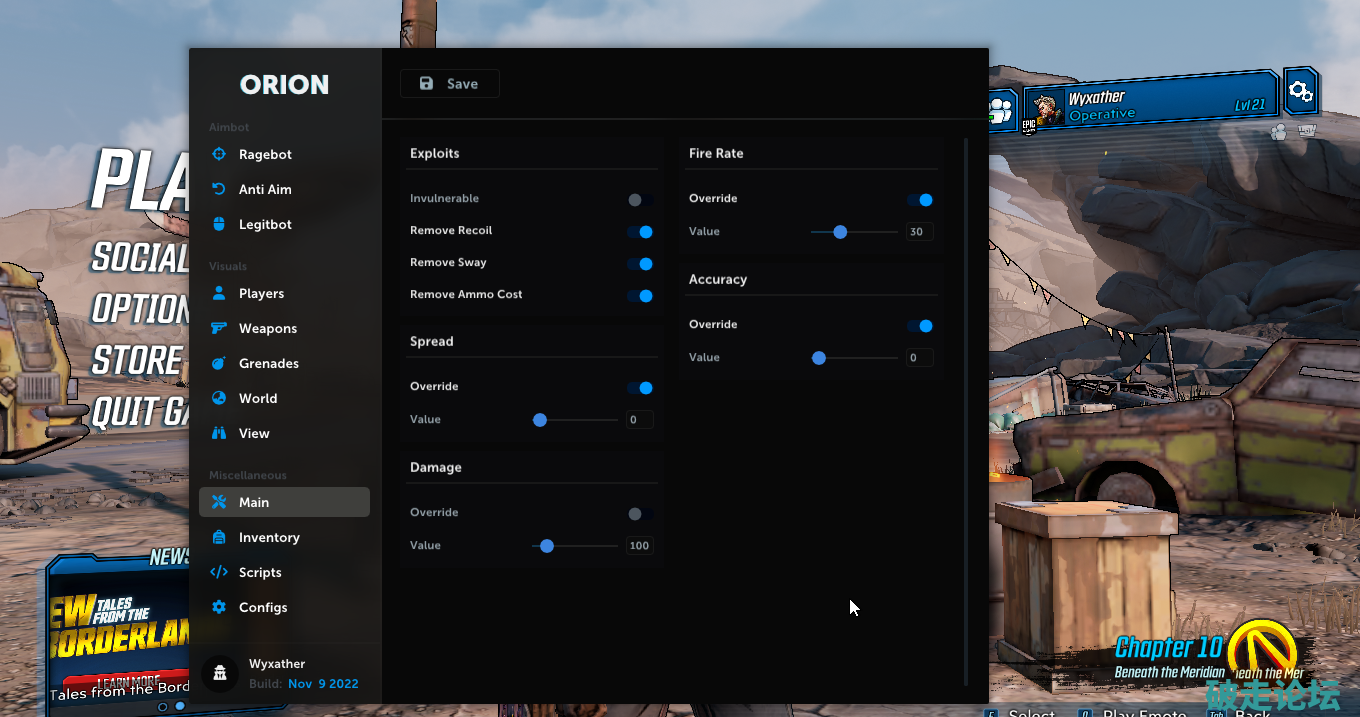
Task: Select the Grenades bomb icon
Action: pos(219,363)
